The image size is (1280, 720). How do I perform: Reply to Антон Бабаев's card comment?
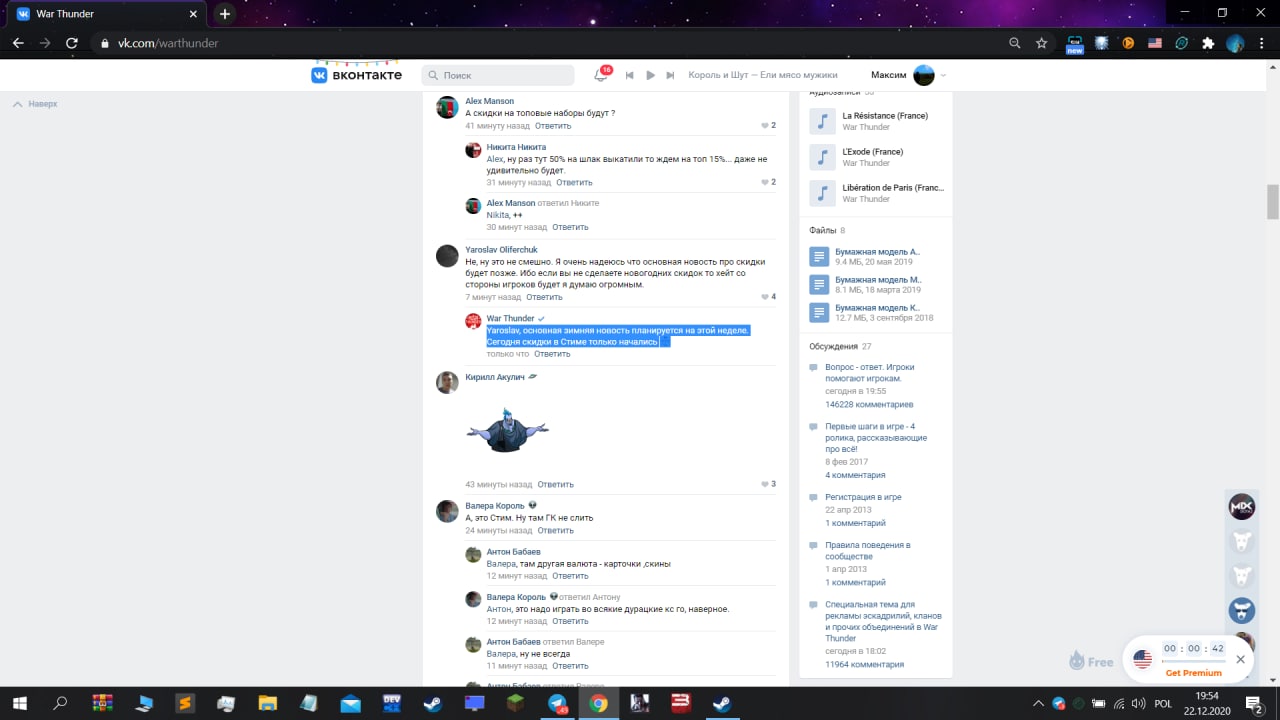pyautogui.click(x=570, y=576)
